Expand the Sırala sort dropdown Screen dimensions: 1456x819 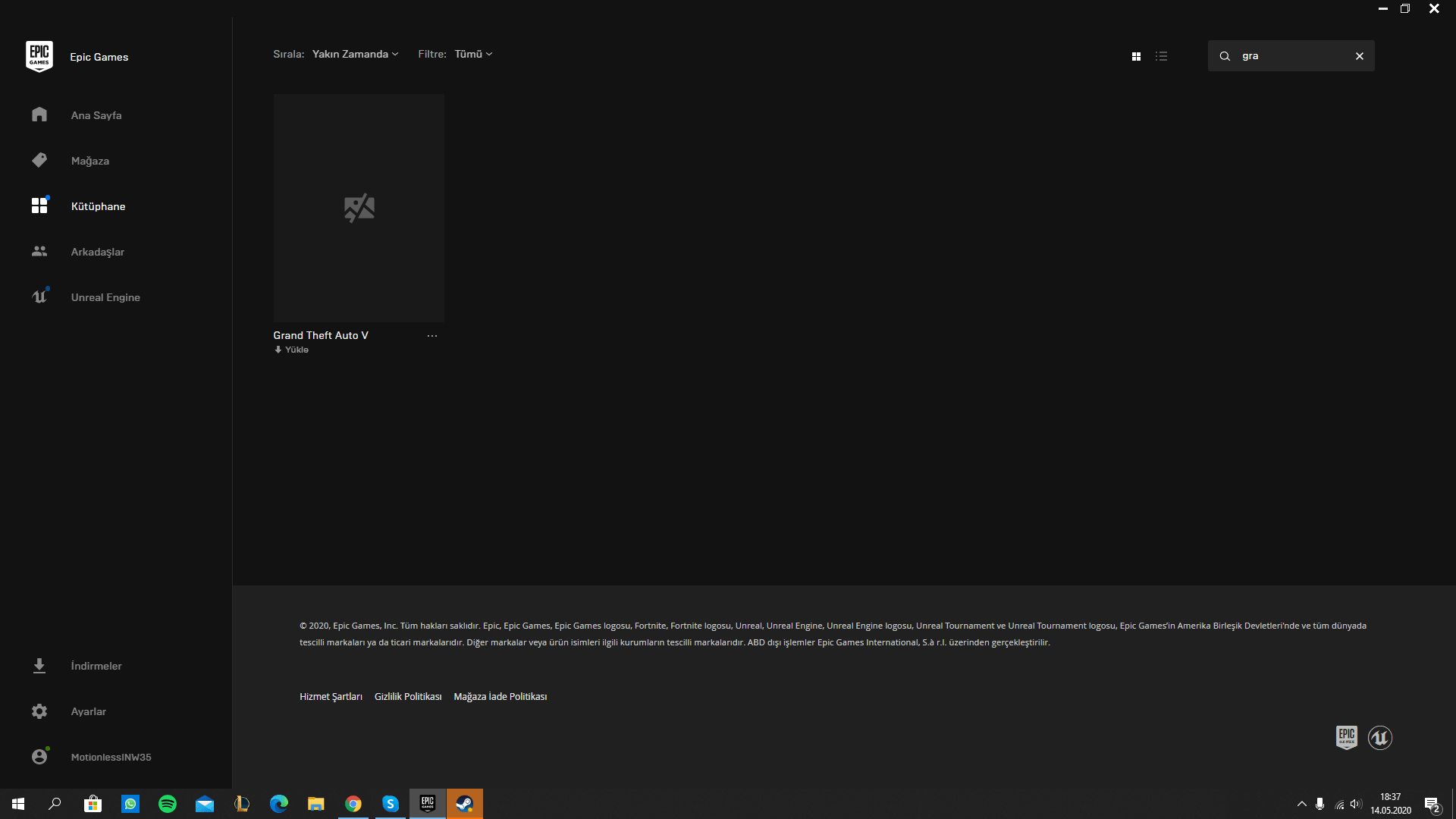click(354, 54)
